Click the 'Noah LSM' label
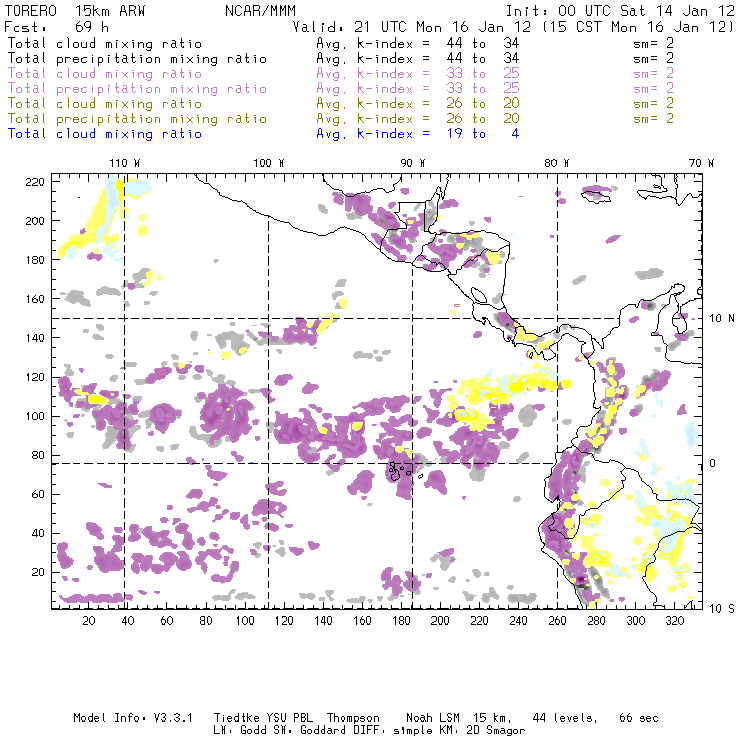740x740 pixels. point(433,718)
